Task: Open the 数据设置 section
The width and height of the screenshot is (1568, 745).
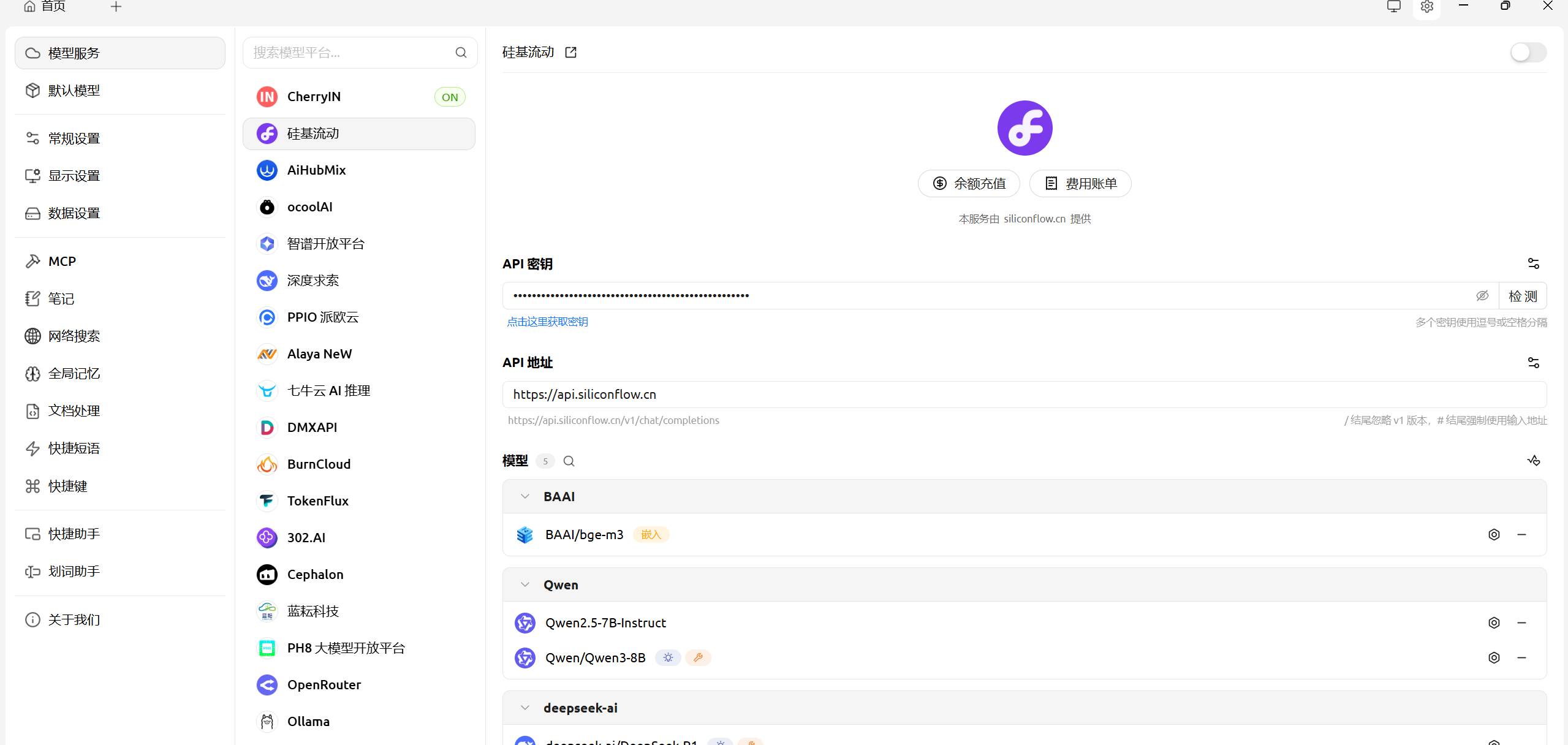Action: tap(120, 213)
